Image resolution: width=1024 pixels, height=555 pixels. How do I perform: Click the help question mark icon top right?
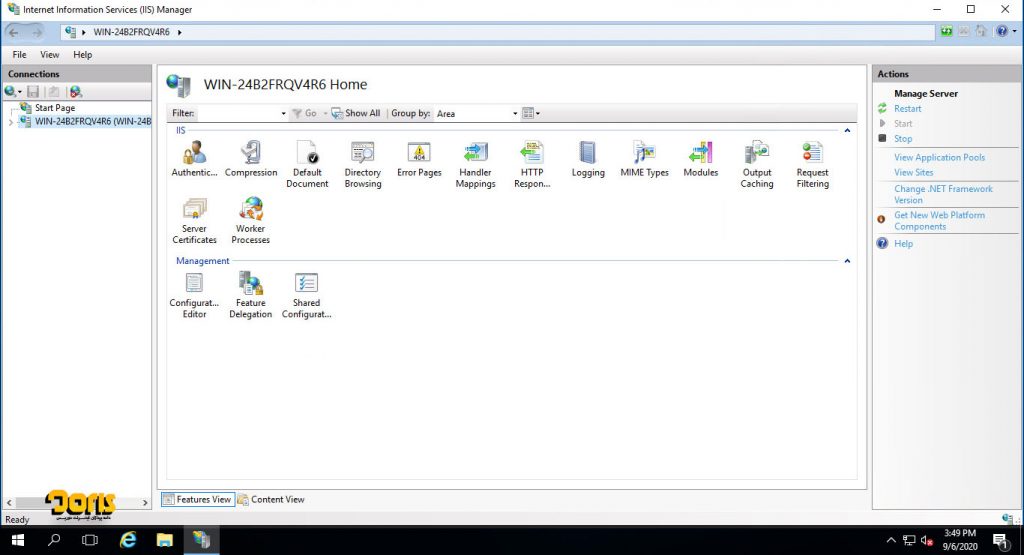1002,31
